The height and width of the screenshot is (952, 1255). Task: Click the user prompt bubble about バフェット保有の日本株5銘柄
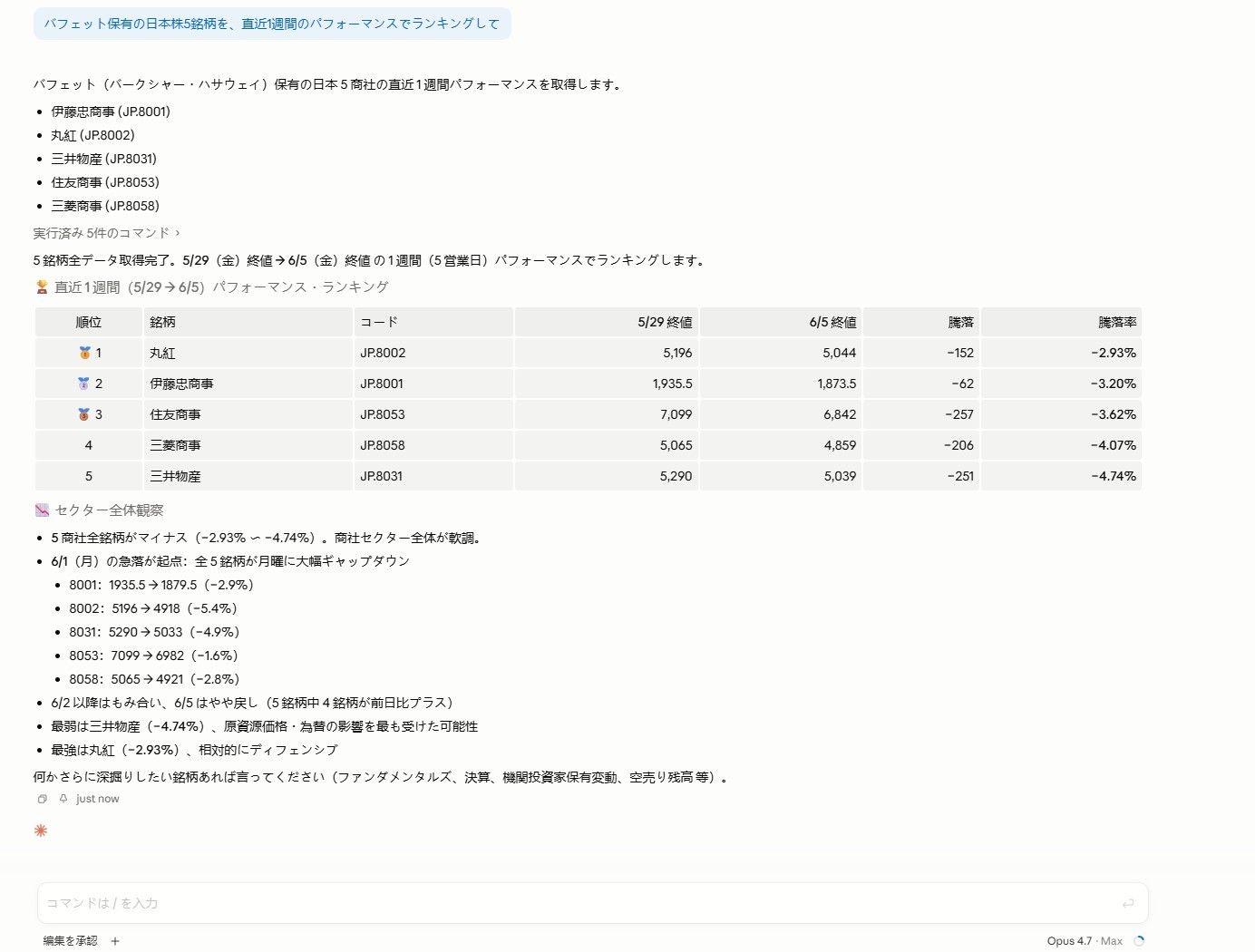point(272,24)
